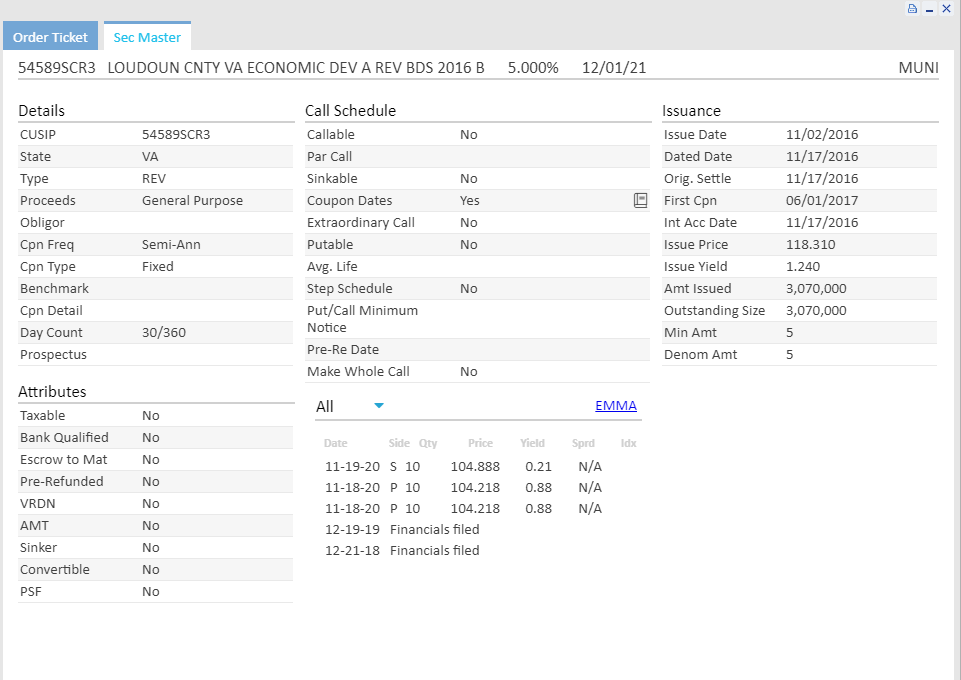The width and height of the screenshot is (961, 680).
Task: Click the MUNI label in header
Action: (918, 67)
